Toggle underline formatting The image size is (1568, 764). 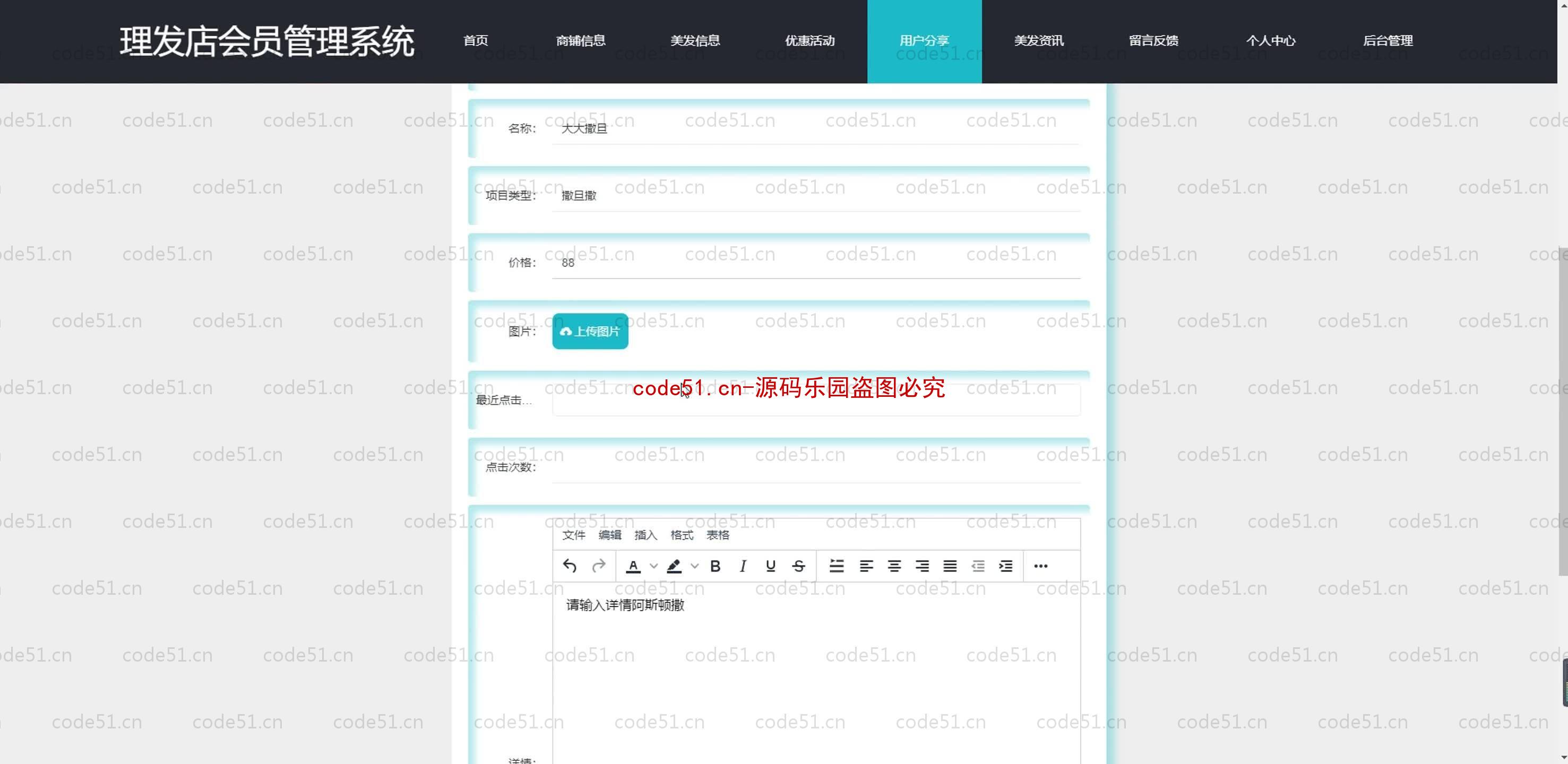click(x=771, y=566)
